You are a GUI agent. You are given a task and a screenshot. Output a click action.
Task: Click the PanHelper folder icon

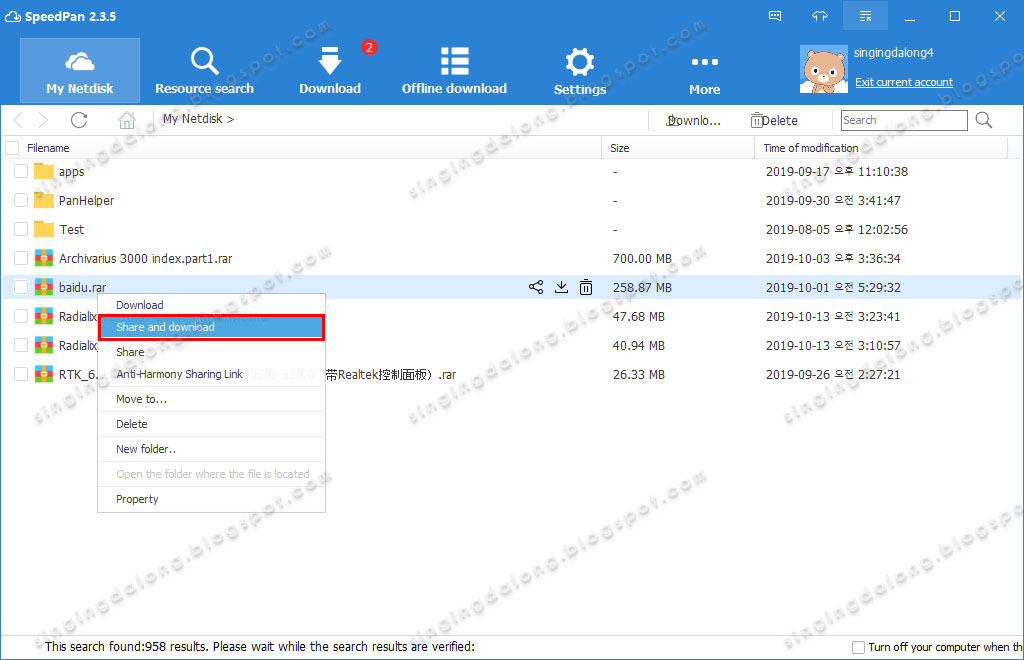click(x=44, y=200)
